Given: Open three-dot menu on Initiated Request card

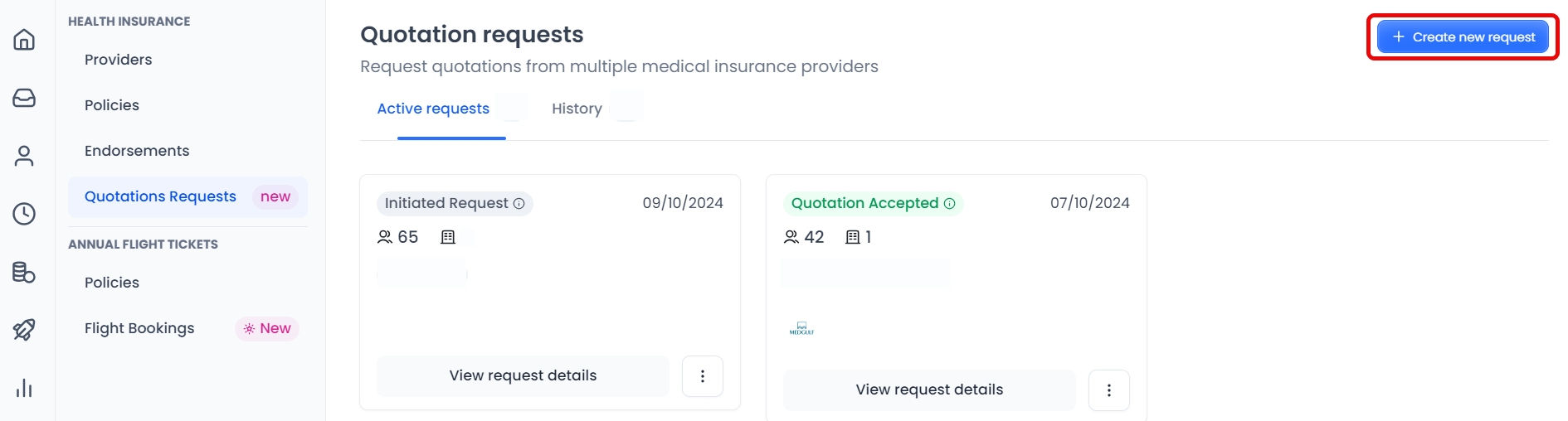Looking at the screenshot, I should 703,376.
